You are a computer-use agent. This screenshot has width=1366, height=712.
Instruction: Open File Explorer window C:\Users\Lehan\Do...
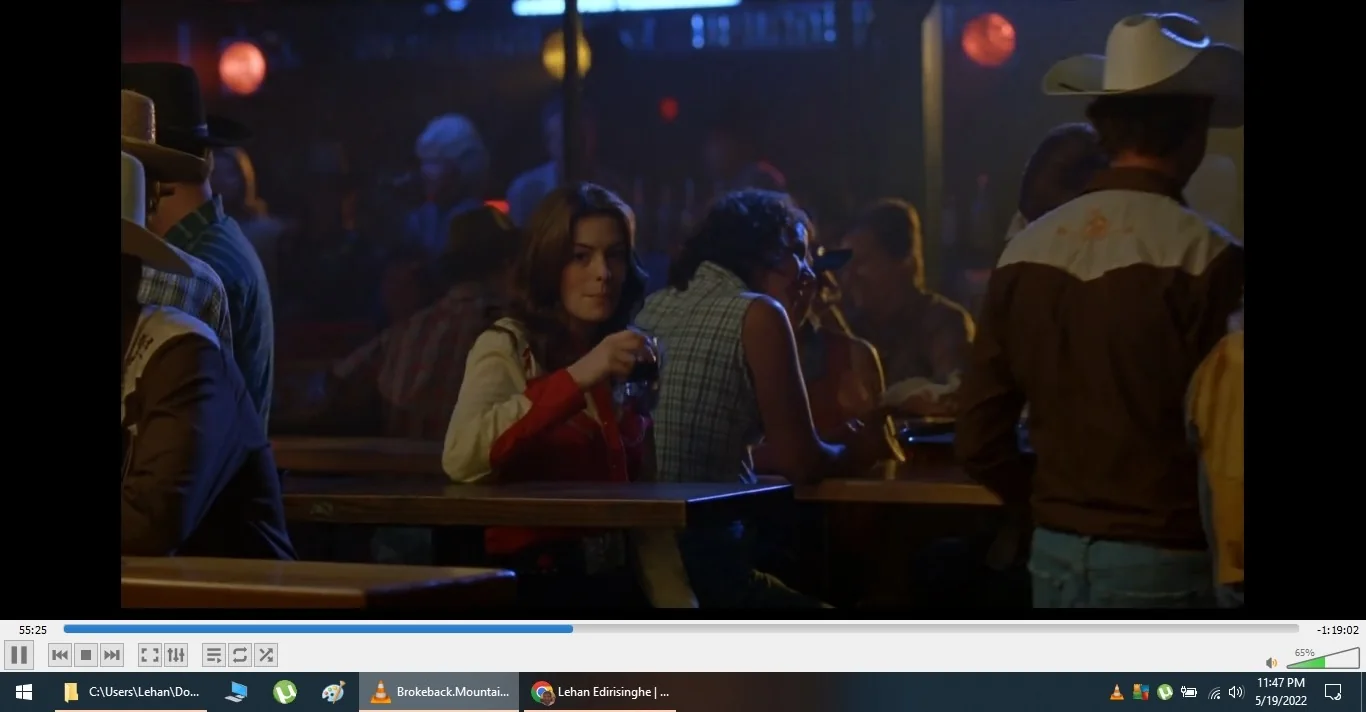tap(132, 692)
